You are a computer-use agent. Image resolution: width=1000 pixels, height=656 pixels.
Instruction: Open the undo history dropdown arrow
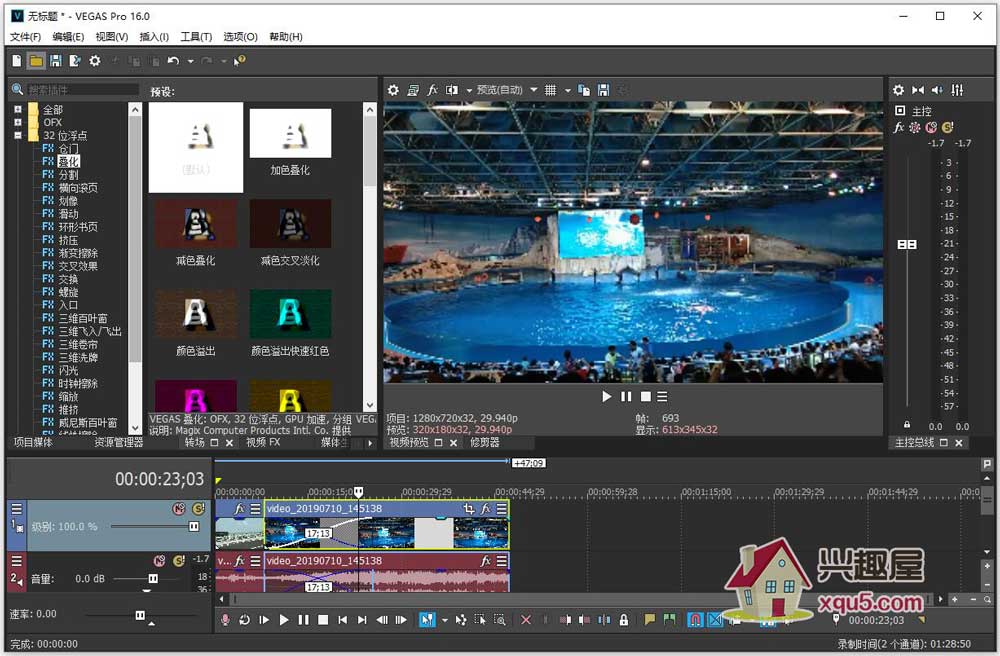tap(190, 61)
